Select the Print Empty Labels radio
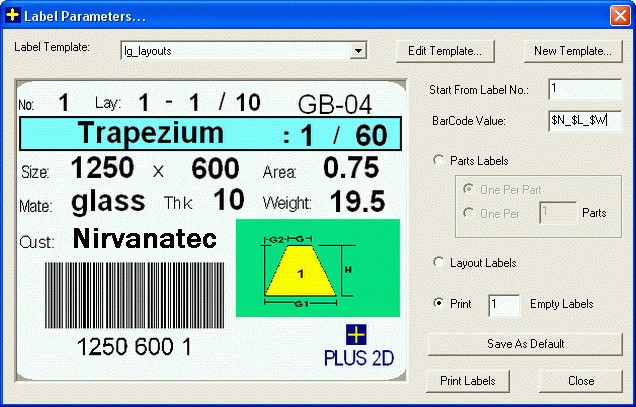Viewport: 636px width, 407px height. tap(438, 303)
